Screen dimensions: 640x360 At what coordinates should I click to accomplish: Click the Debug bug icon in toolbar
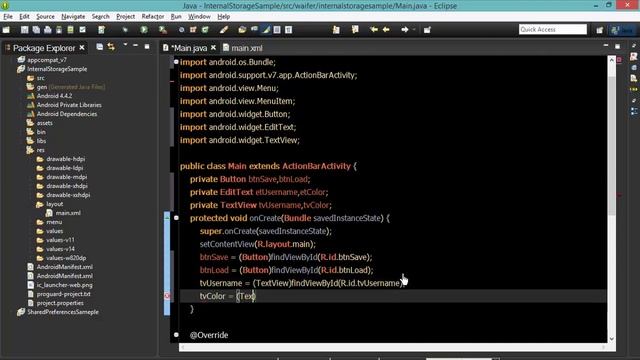pyautogui.click(x=125, y=30)
